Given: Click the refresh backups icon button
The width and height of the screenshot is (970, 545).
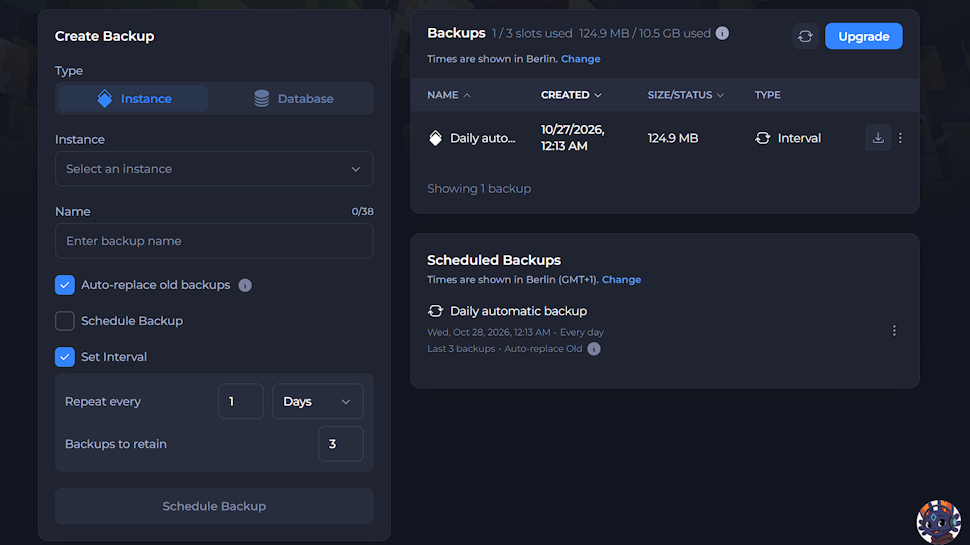Looking at the screenshot, I should tap(805, 36).
